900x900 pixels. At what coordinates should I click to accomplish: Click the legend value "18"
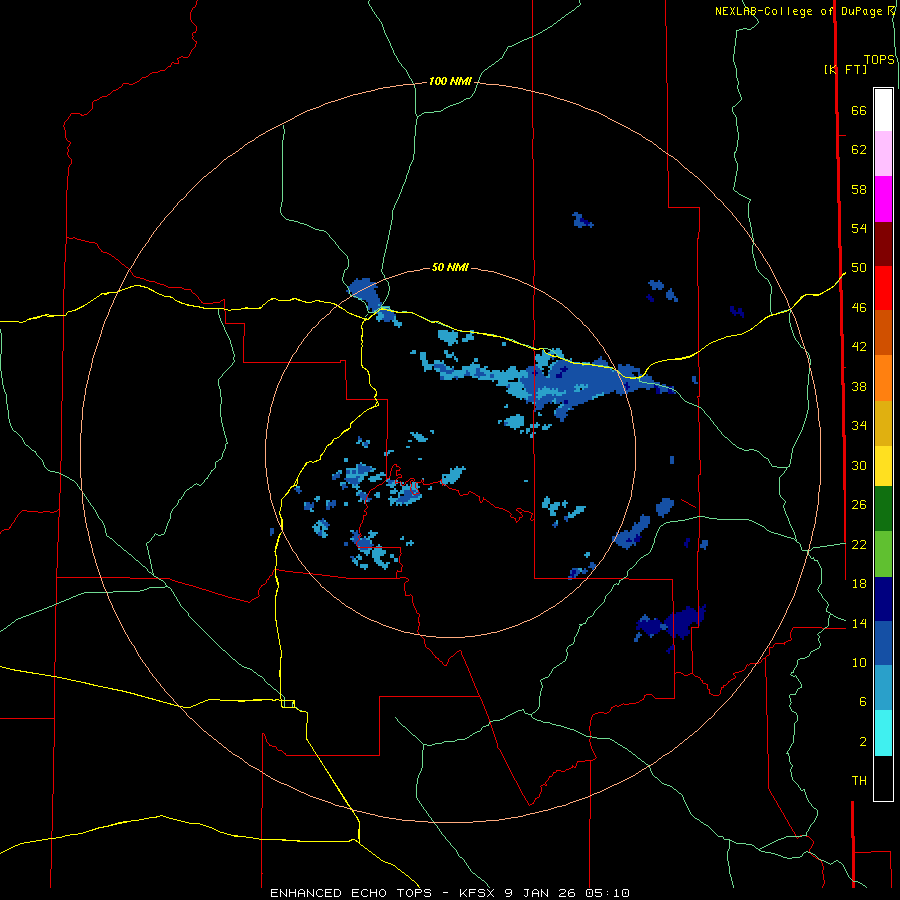pyautogui.click(x=859, y=584)
